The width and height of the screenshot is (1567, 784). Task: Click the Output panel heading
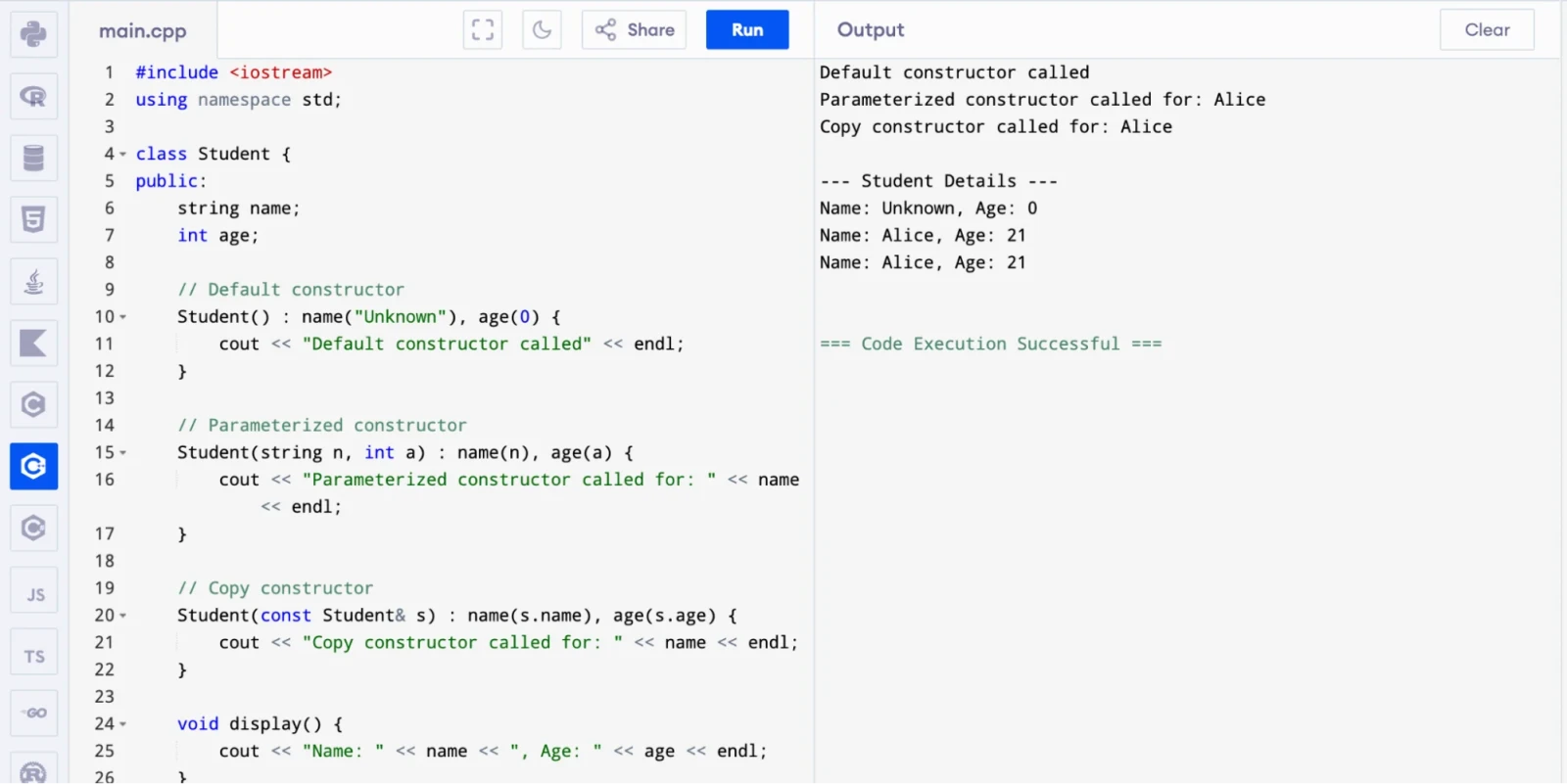pyautogui.click(x=871, y=29)
